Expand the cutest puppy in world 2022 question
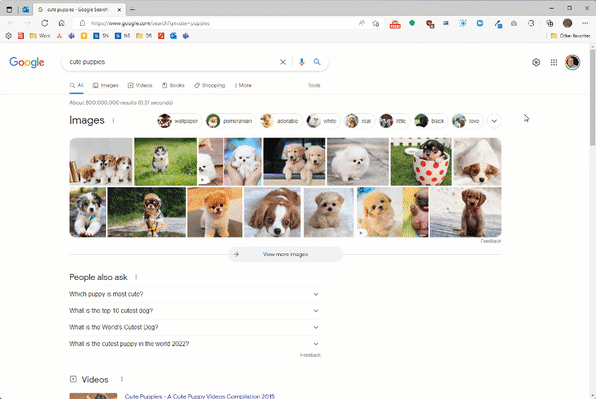The width and height of the screenshot is (596, 399). 195,344
